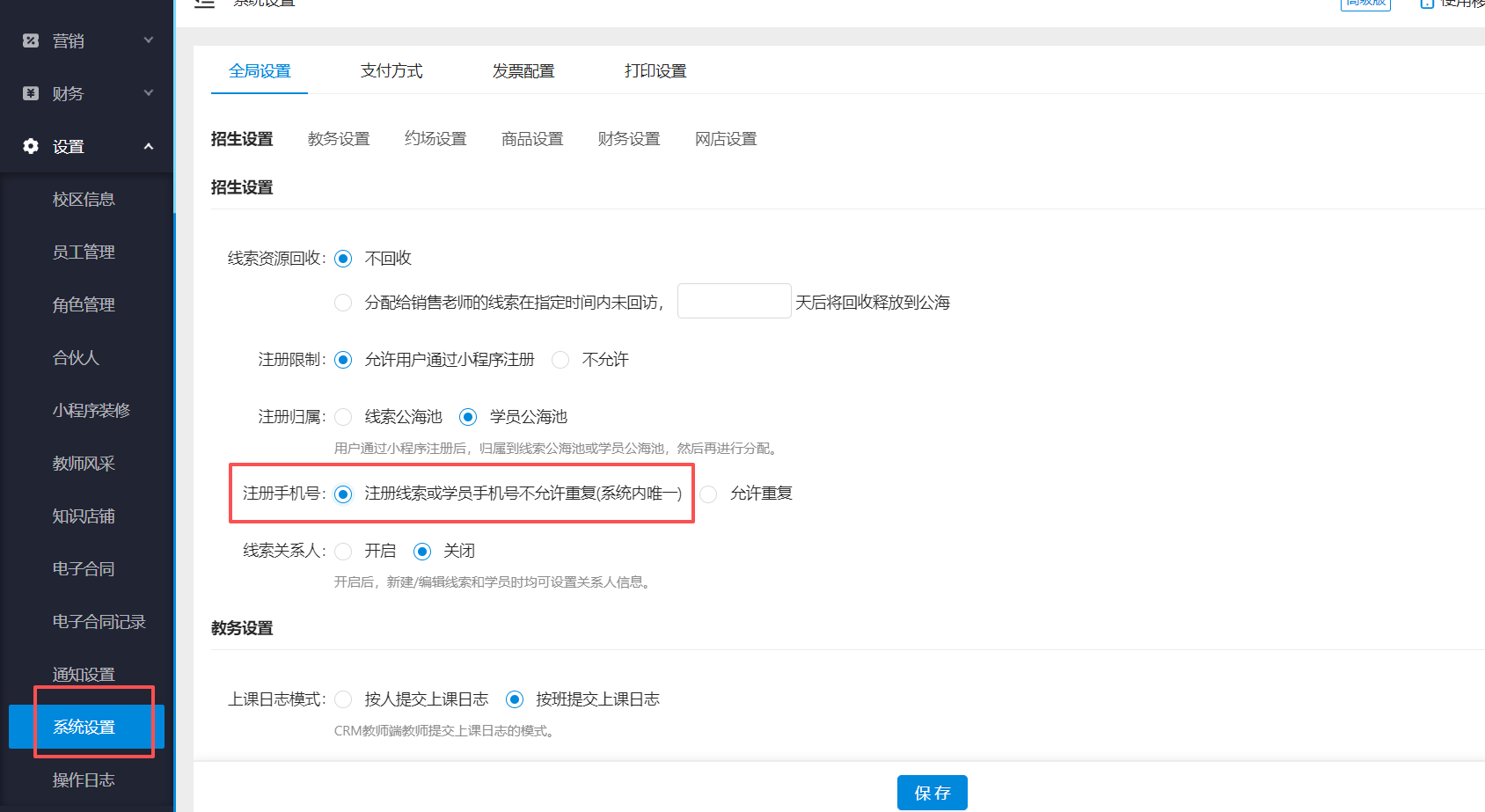The image size is (1485, 812).
Task: Click the recovery days input field
Action: coord(734,300)
